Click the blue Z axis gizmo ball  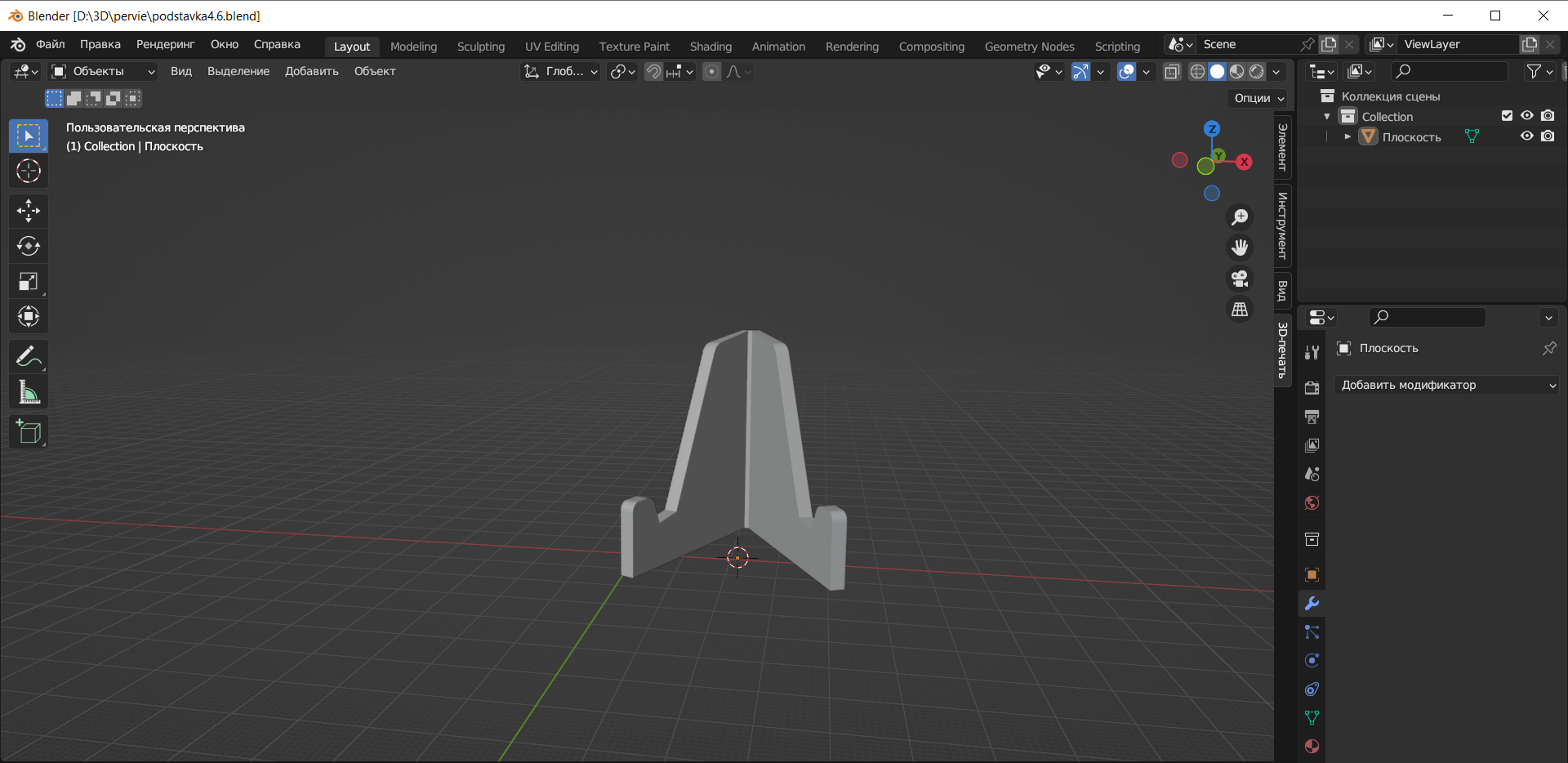[1212, 129]
